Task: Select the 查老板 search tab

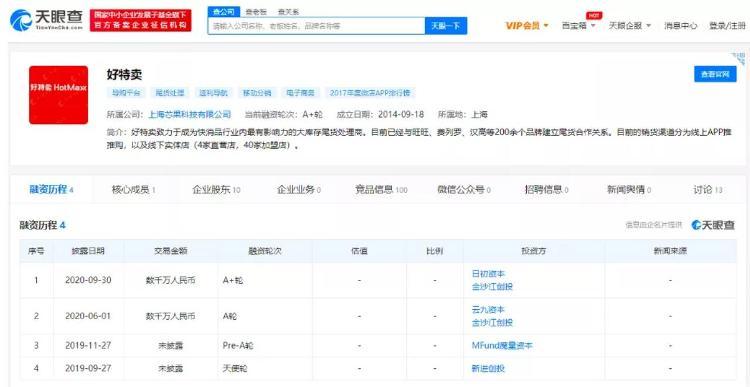Action: (x=256, y=12)
